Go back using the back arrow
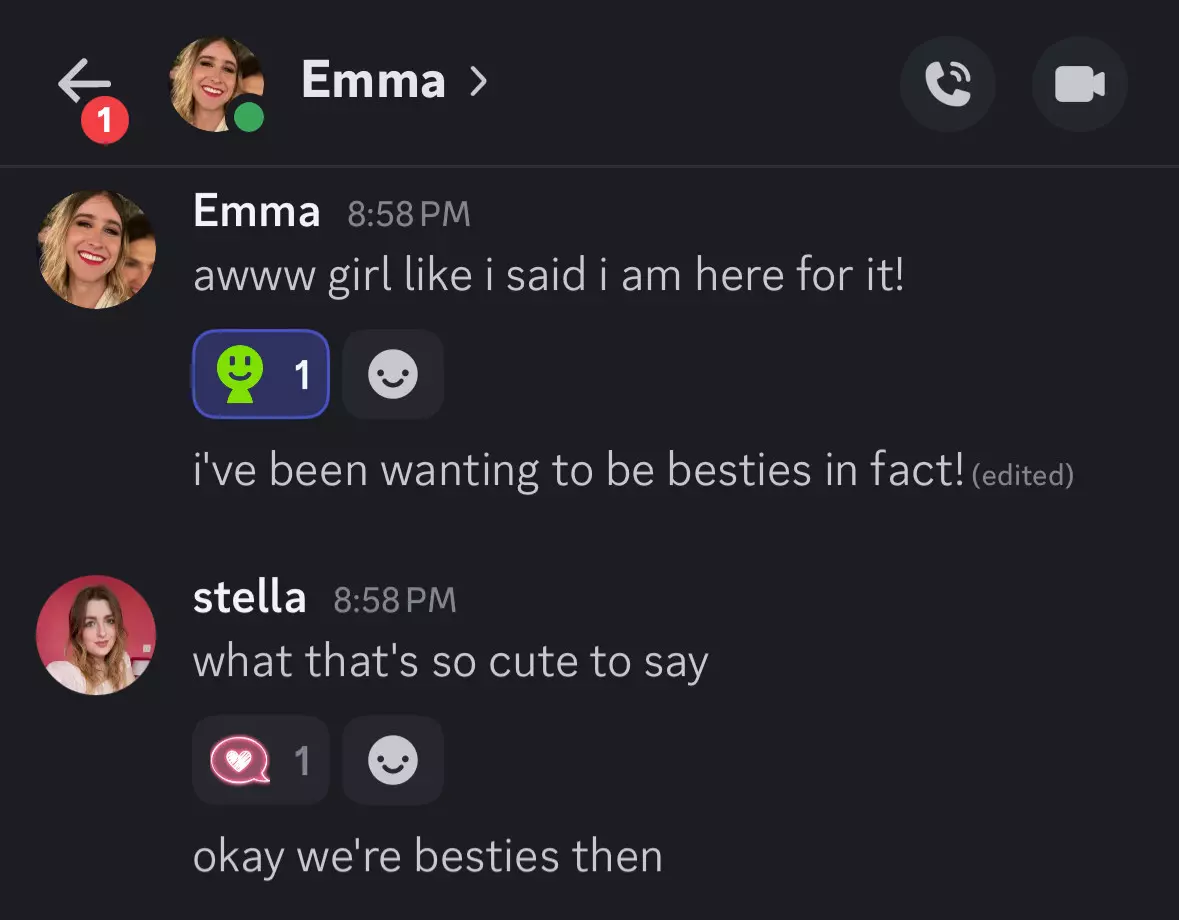1179x920 pixels. click(x=84, y=82)
